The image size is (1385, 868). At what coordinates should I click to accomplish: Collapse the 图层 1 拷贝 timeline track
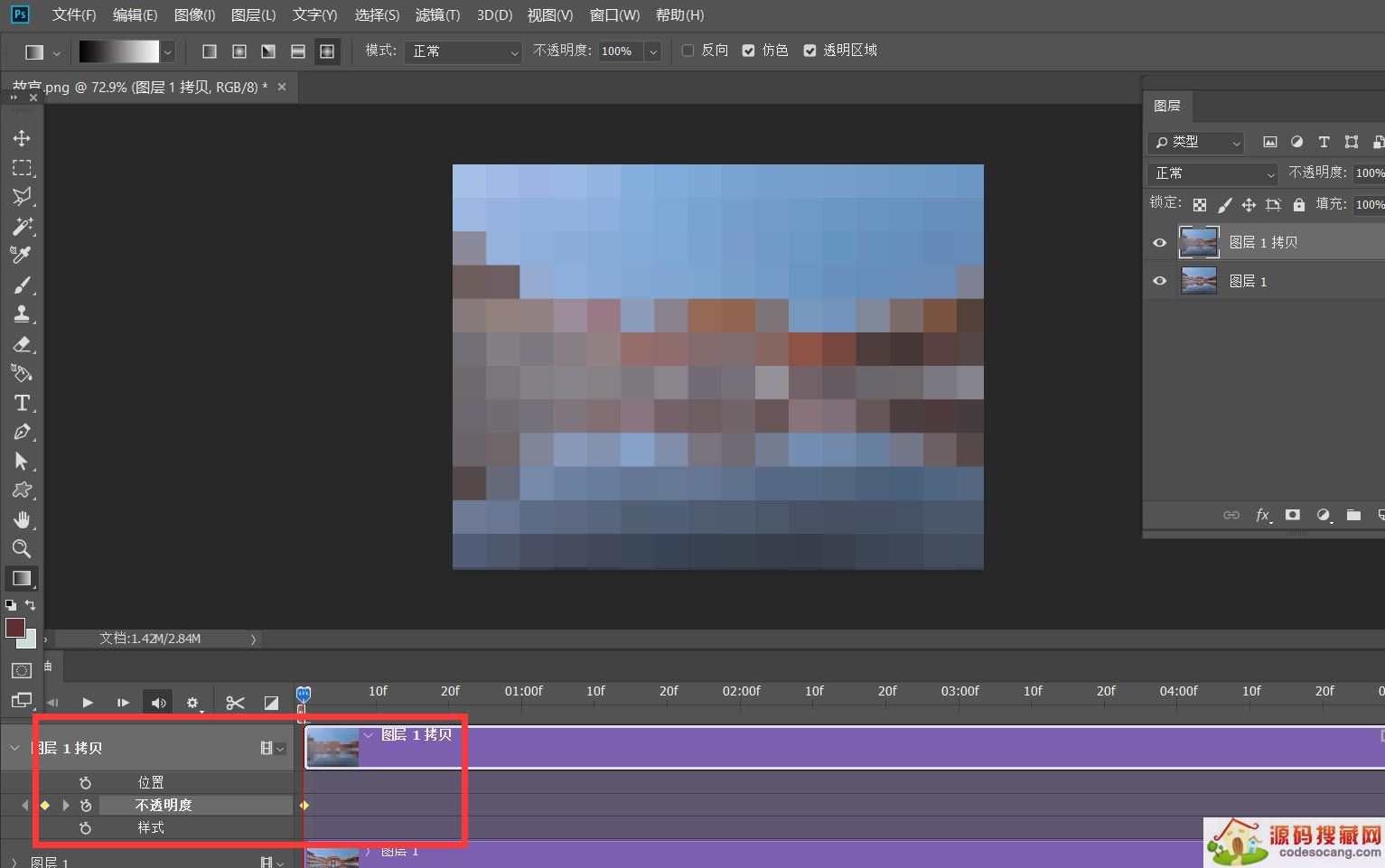coord(14,748)
